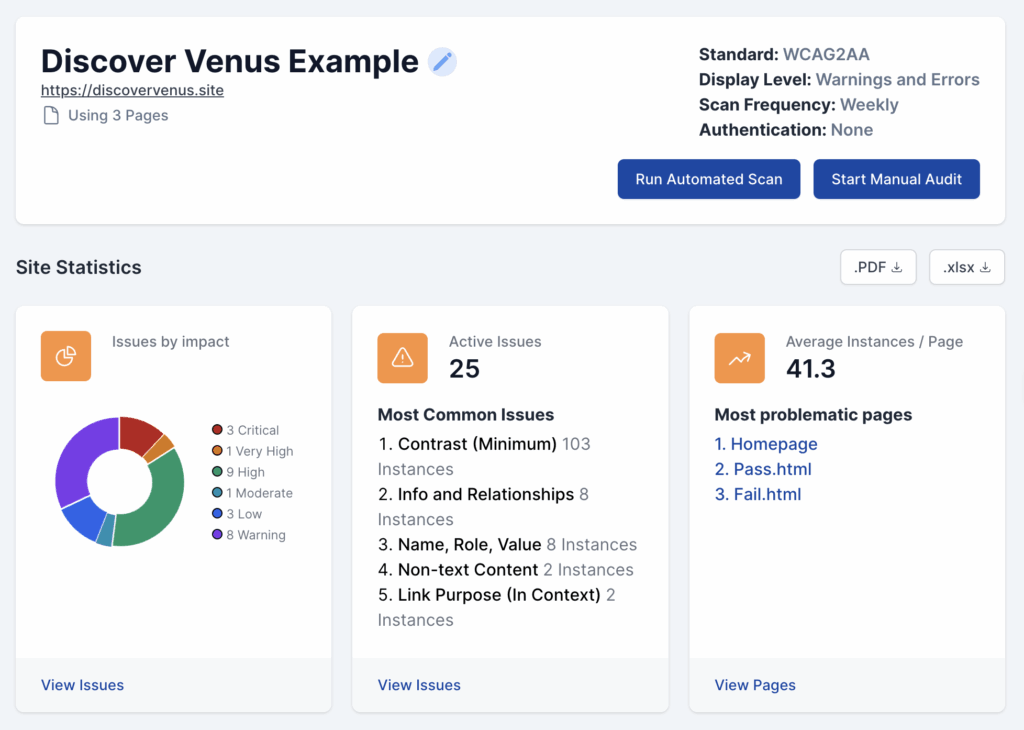Export statistics as .xlsx file
The image size is (1024, 730).
tap(966, 267)
